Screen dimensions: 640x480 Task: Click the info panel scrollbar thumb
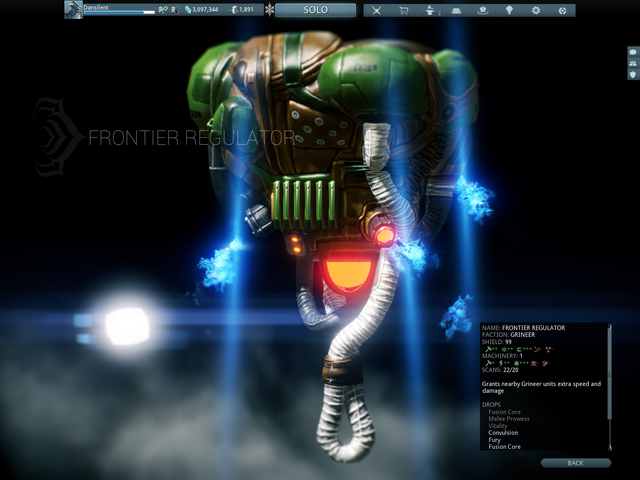click(x=609, y=373)
